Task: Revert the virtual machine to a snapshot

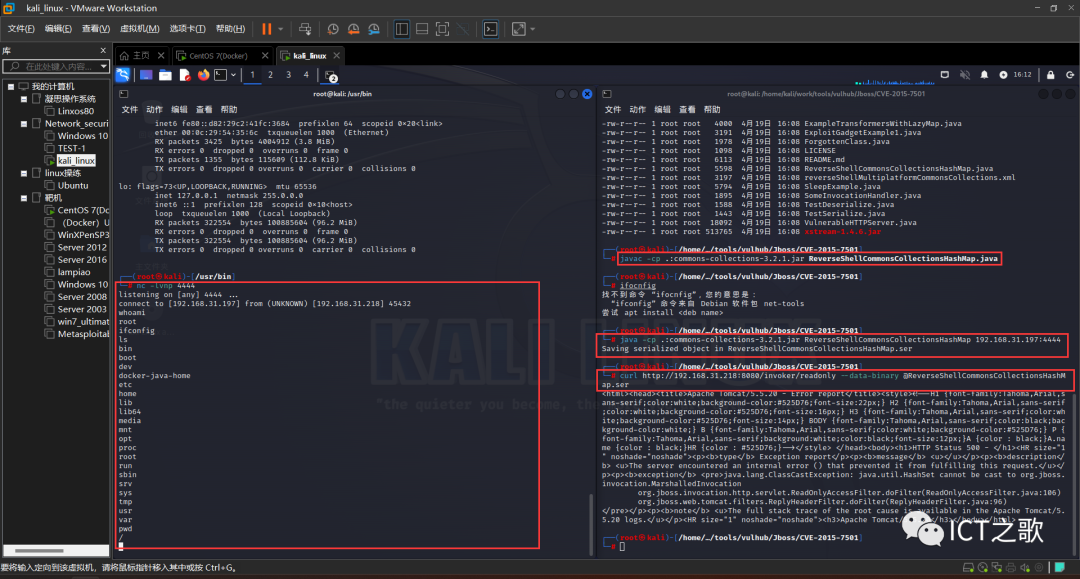Action: click(353, 29)
